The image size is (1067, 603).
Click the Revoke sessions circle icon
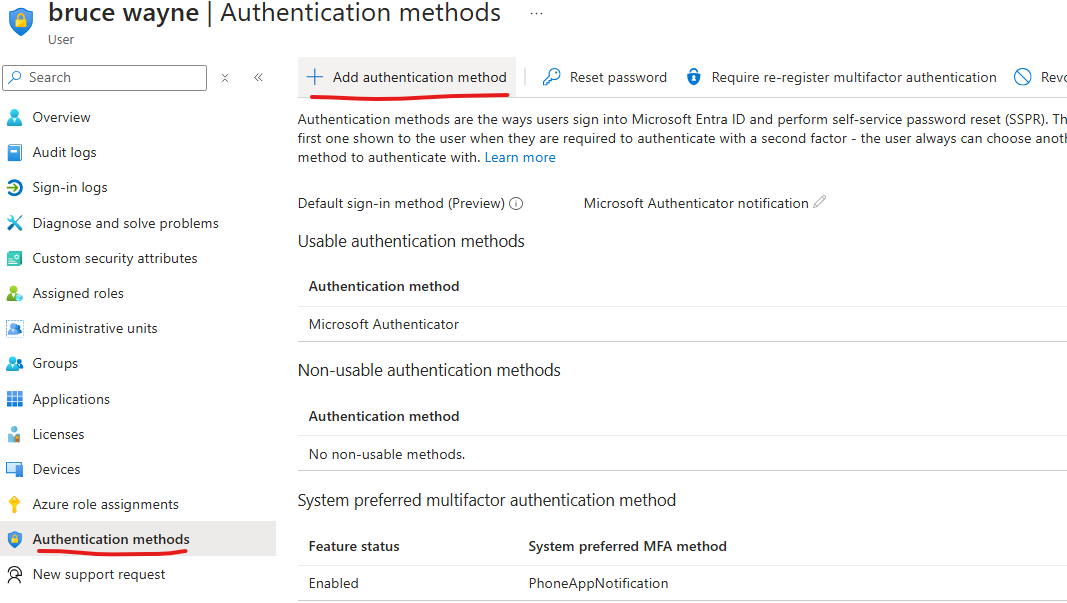pos(1022,77)
